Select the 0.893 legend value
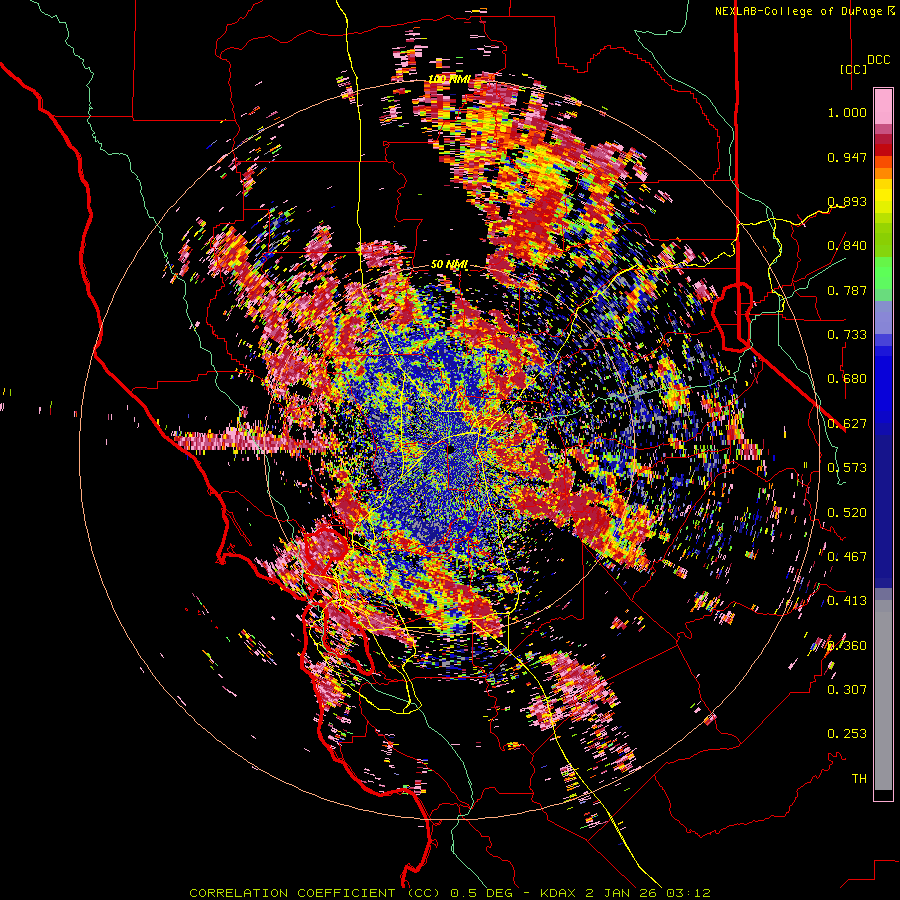The width and height of the screenshot is (900, 900). [847, 201]
